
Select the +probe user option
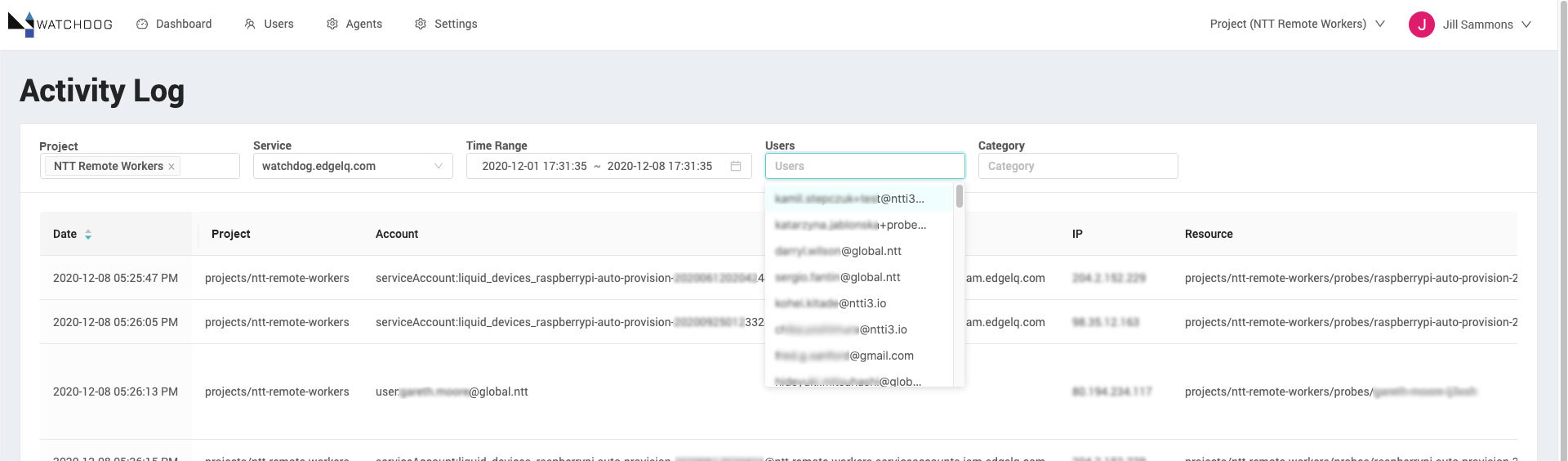click(x=859, y=225)
